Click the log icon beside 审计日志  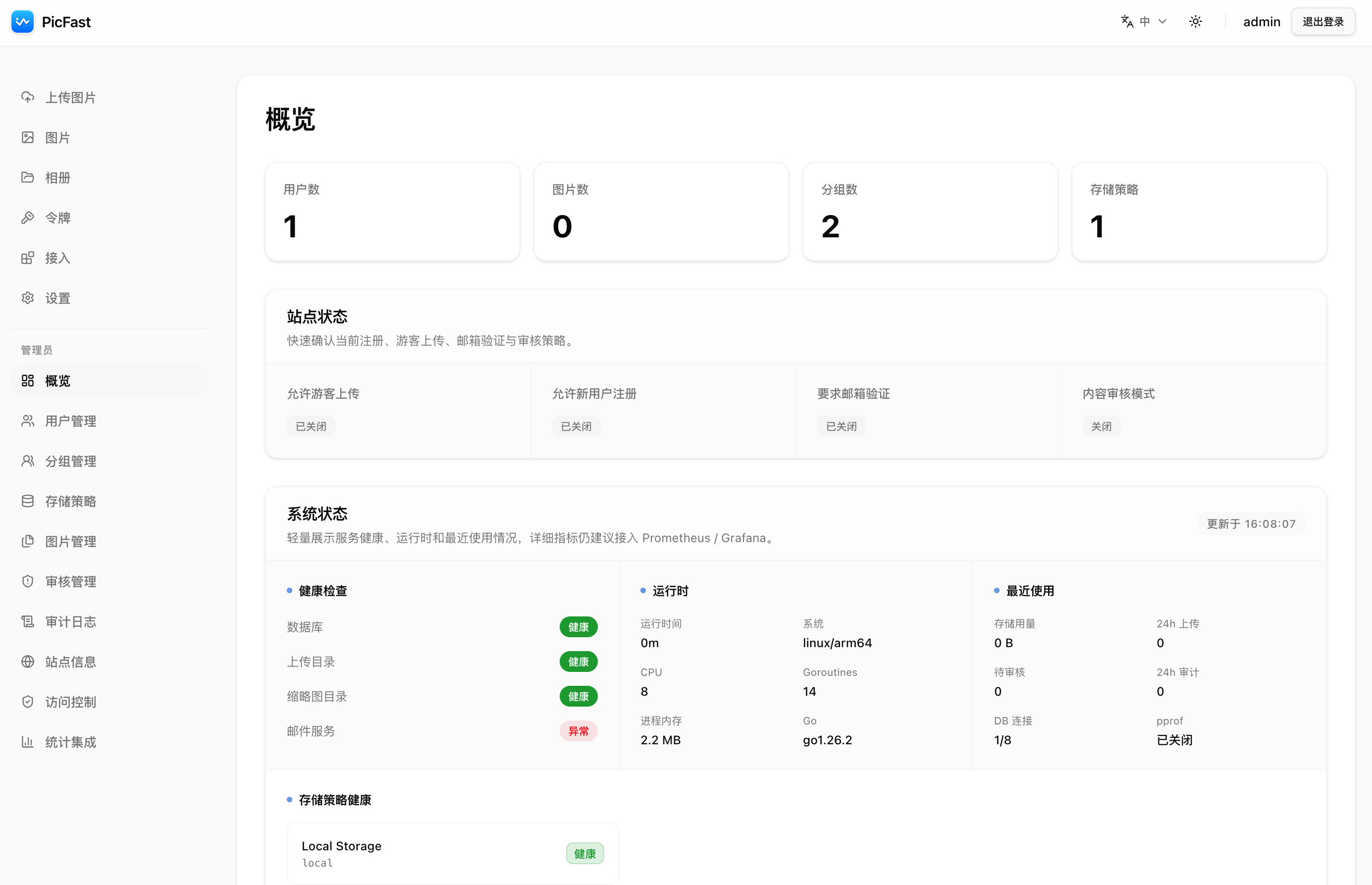tap(28, 622)
